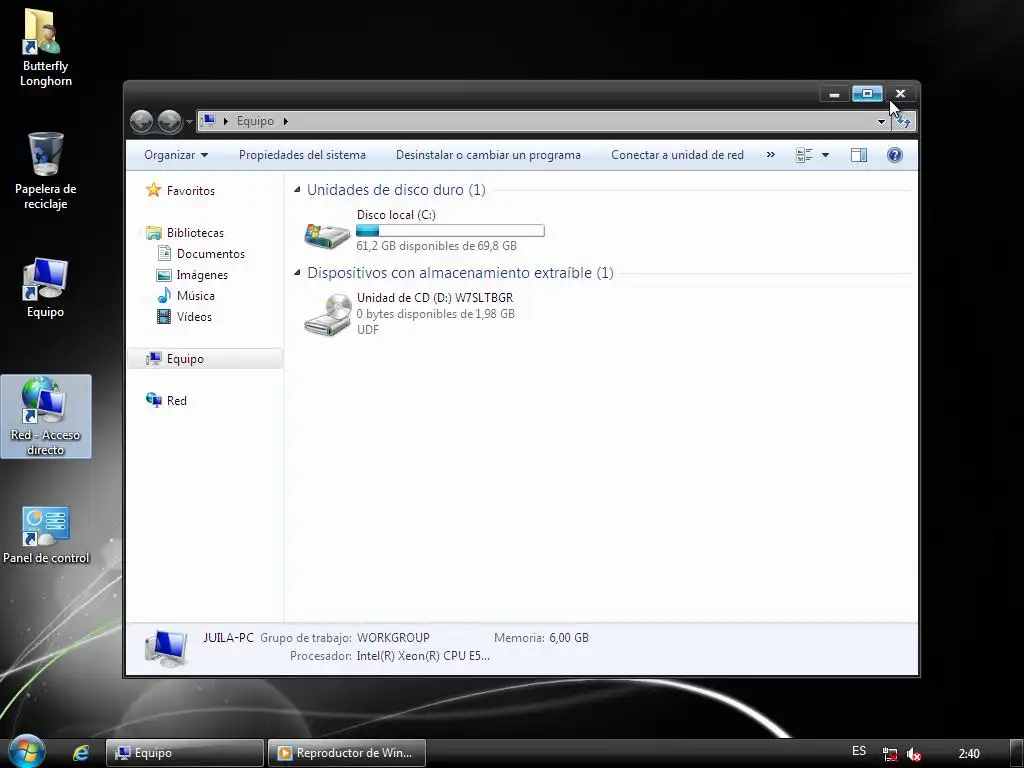Click the 2:40 clock

point(969,754)
